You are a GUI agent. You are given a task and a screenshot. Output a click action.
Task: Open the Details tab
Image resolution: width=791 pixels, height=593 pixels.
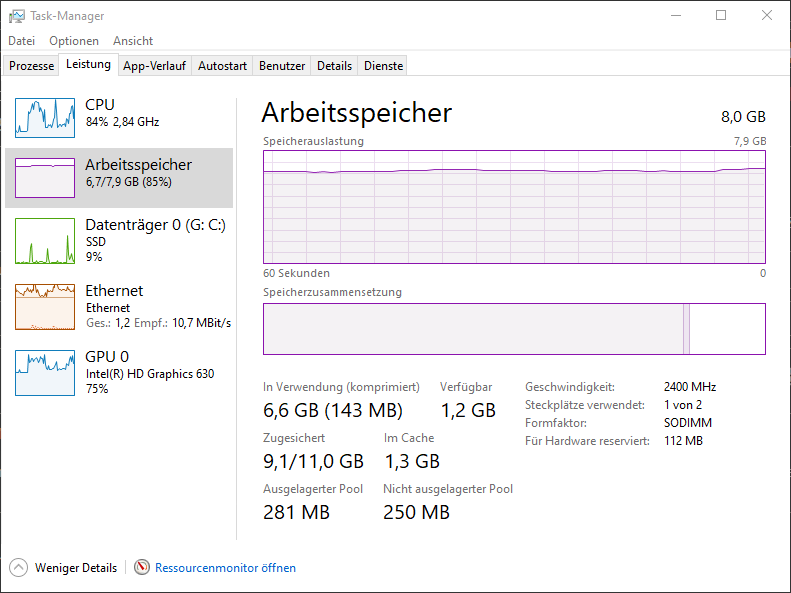tap(335, 66)
